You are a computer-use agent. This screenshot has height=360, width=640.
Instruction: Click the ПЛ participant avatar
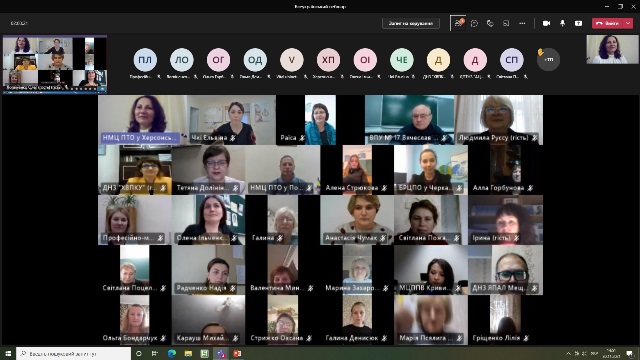[145, 60]
